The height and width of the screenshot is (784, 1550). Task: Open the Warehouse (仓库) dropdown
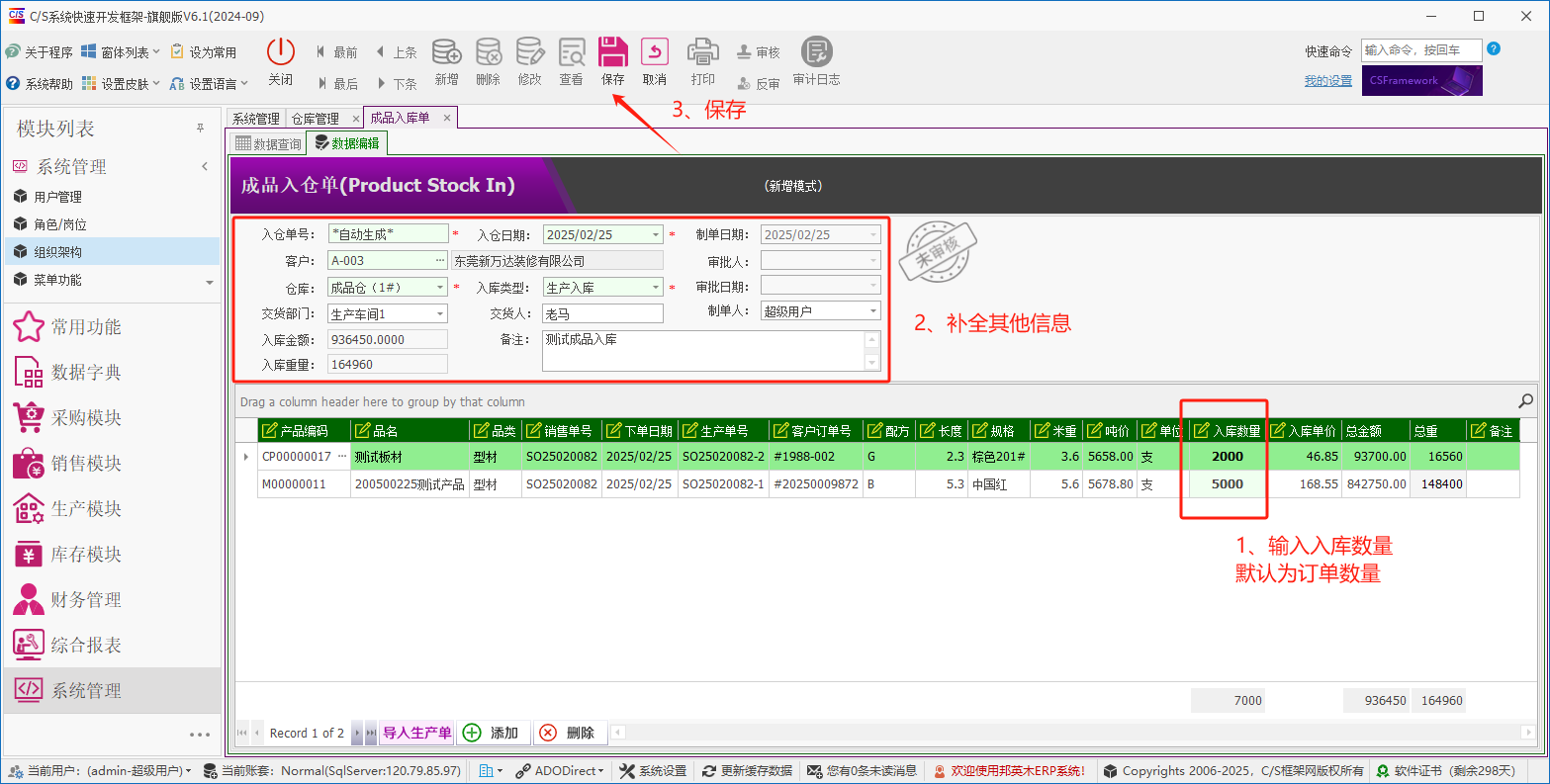(x=440, y=288)
